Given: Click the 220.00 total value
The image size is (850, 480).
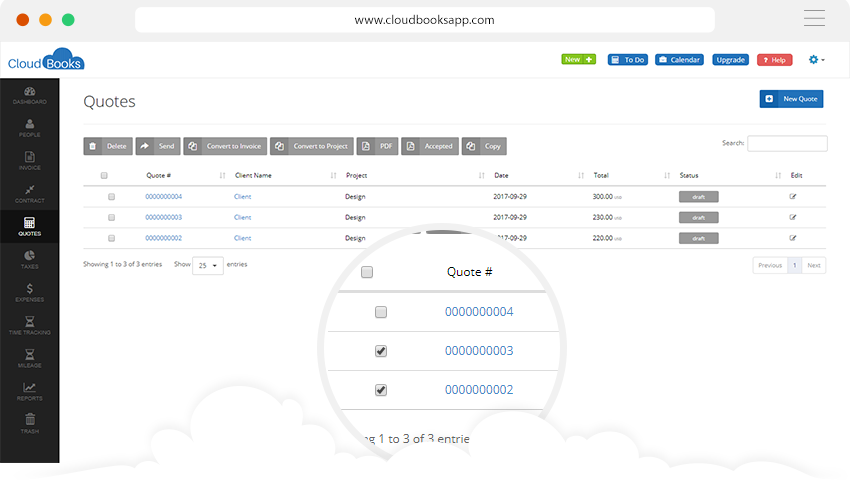Looking at the screenshot, I should [x=603, y=238].
